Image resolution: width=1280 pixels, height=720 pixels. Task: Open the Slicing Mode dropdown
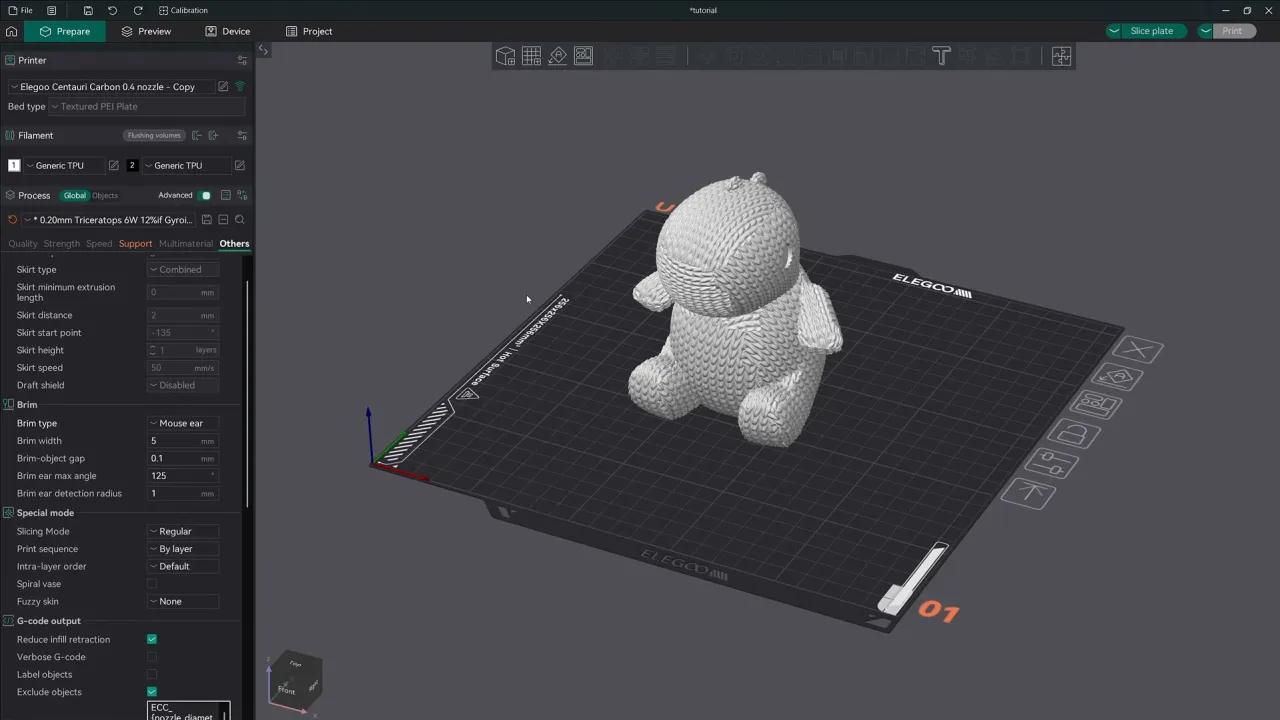click(183, 531)
